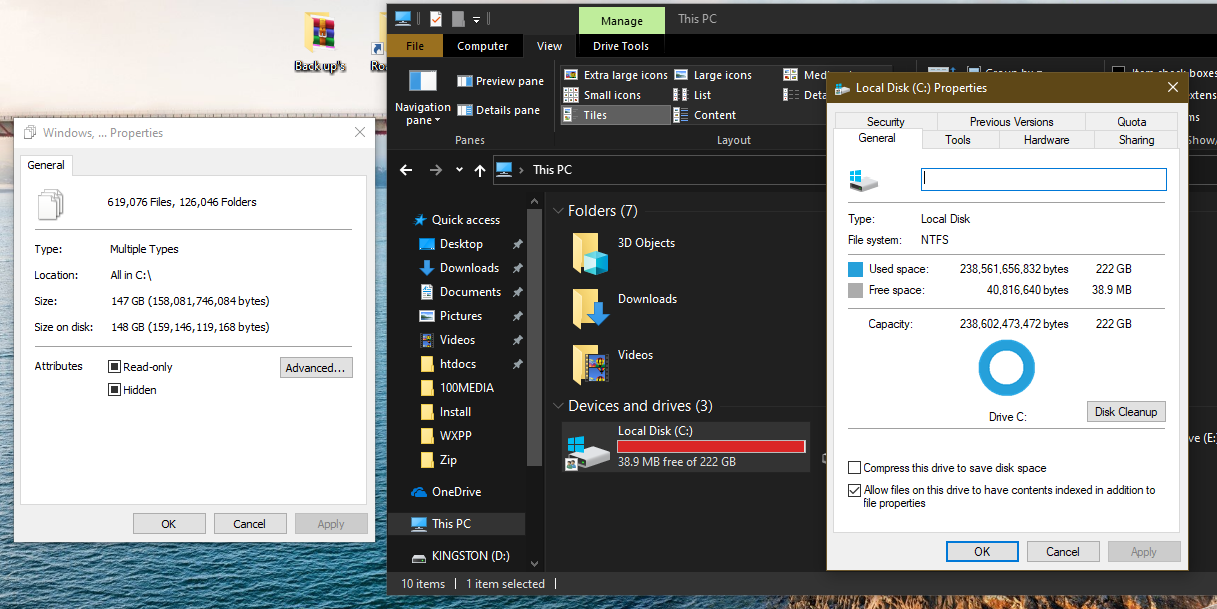The image size is (1217, 609).
Task: Click OK in the Windows Properties dialog
Action: coord(169,524)
